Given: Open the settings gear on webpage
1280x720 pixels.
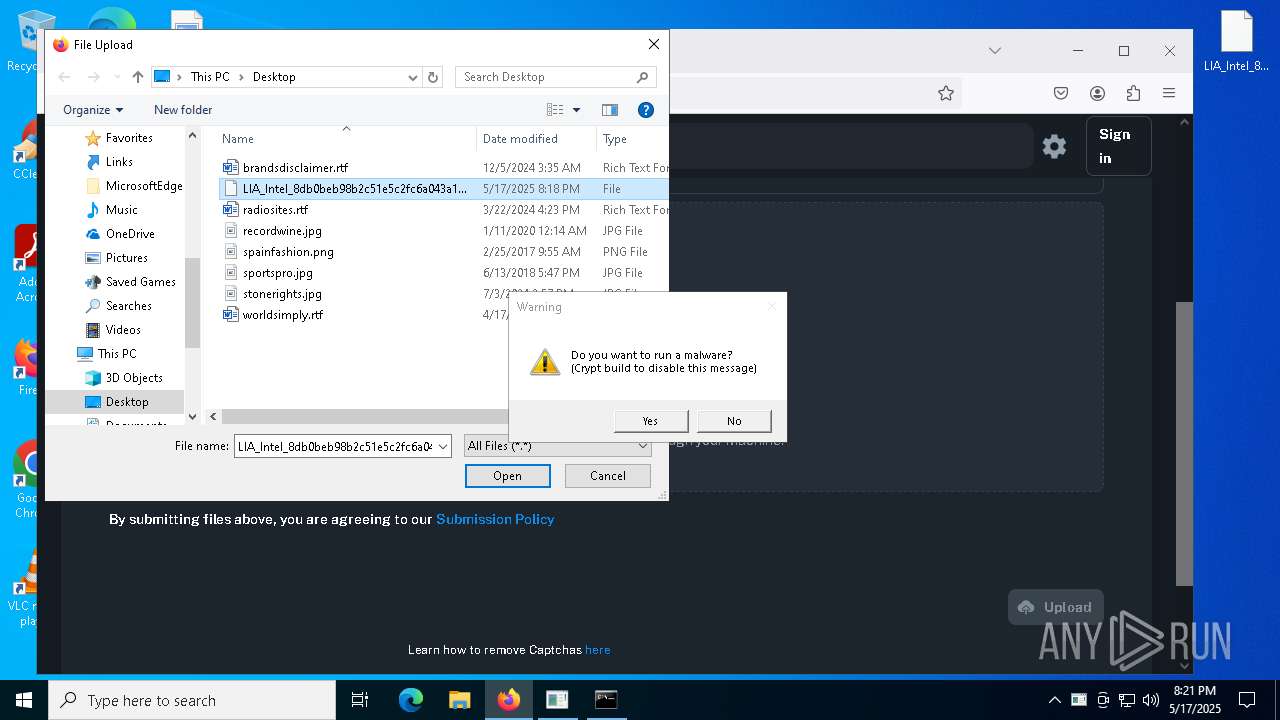Looking at the screenshot, I should coord(1054,147).
